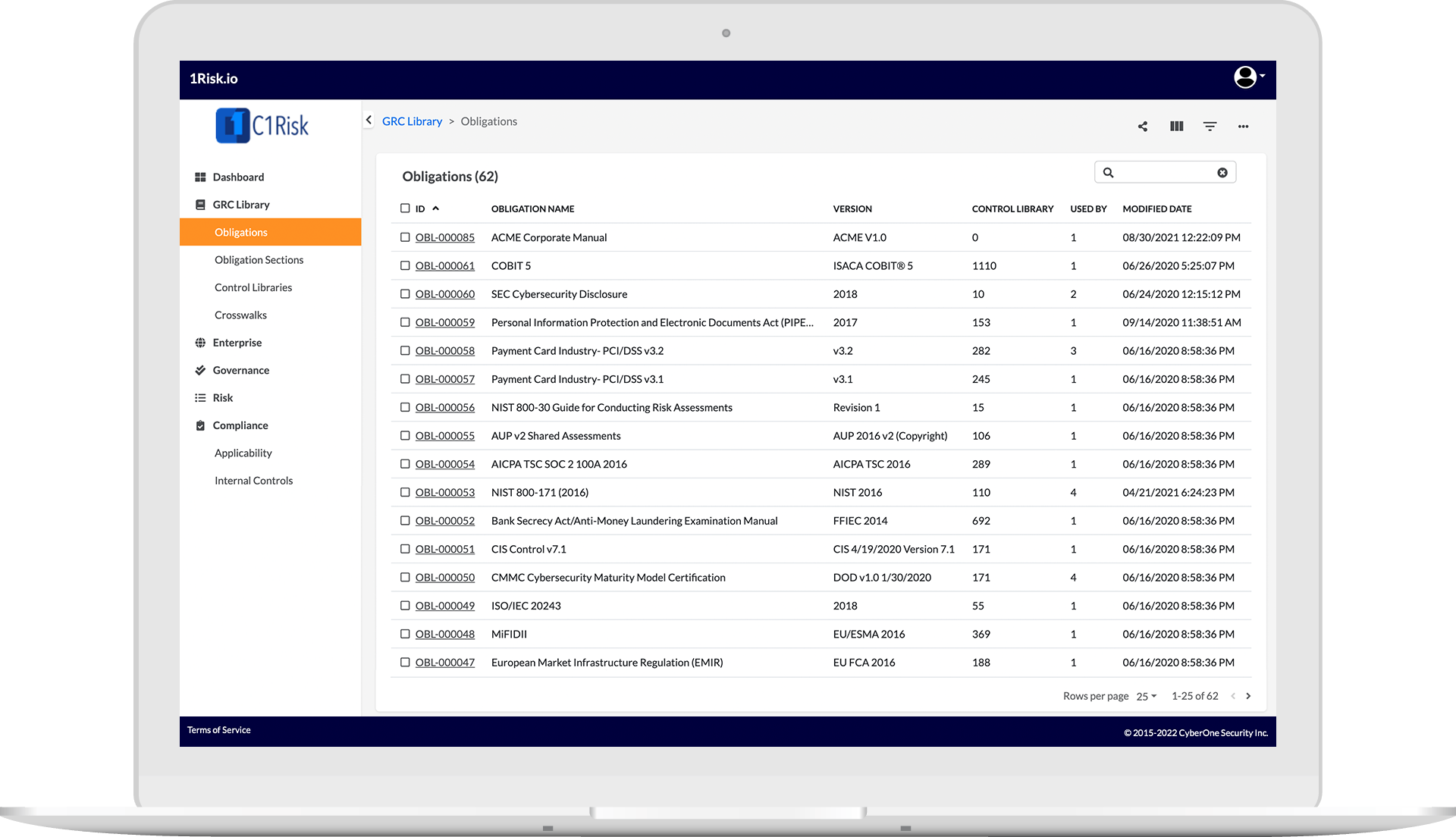Select checkbox for OBL-000053 row

pyautogui.click(x=405, y=493)
